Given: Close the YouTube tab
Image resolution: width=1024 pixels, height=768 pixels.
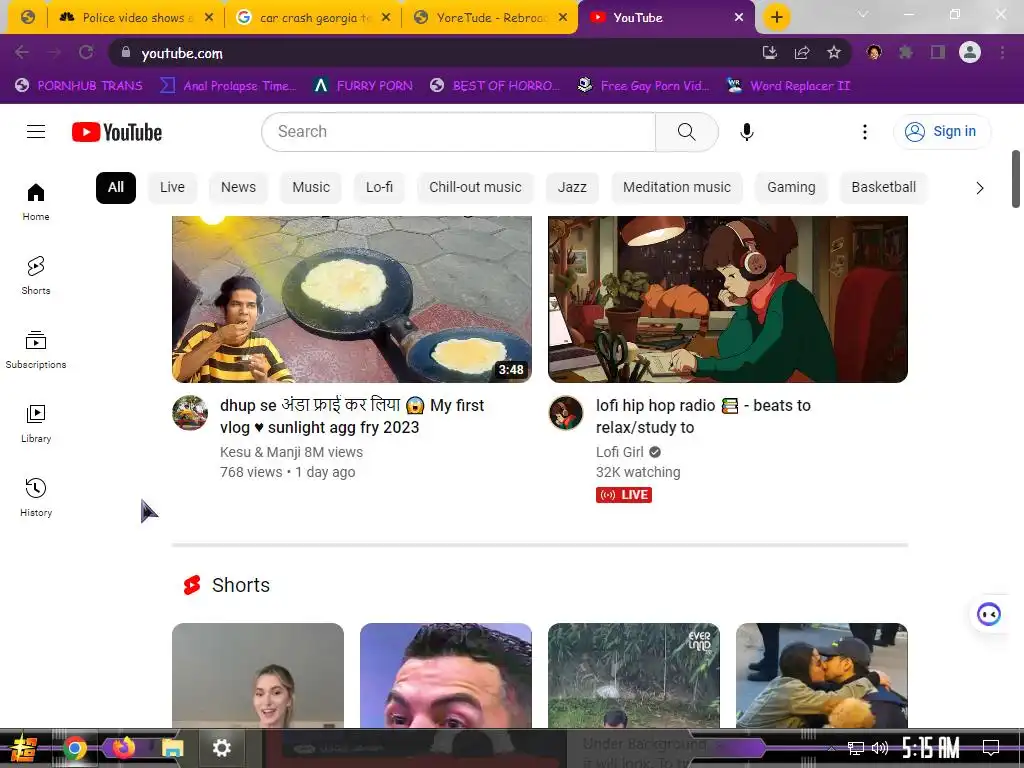Looking at the screenshot, I should [x=739, y=18].
